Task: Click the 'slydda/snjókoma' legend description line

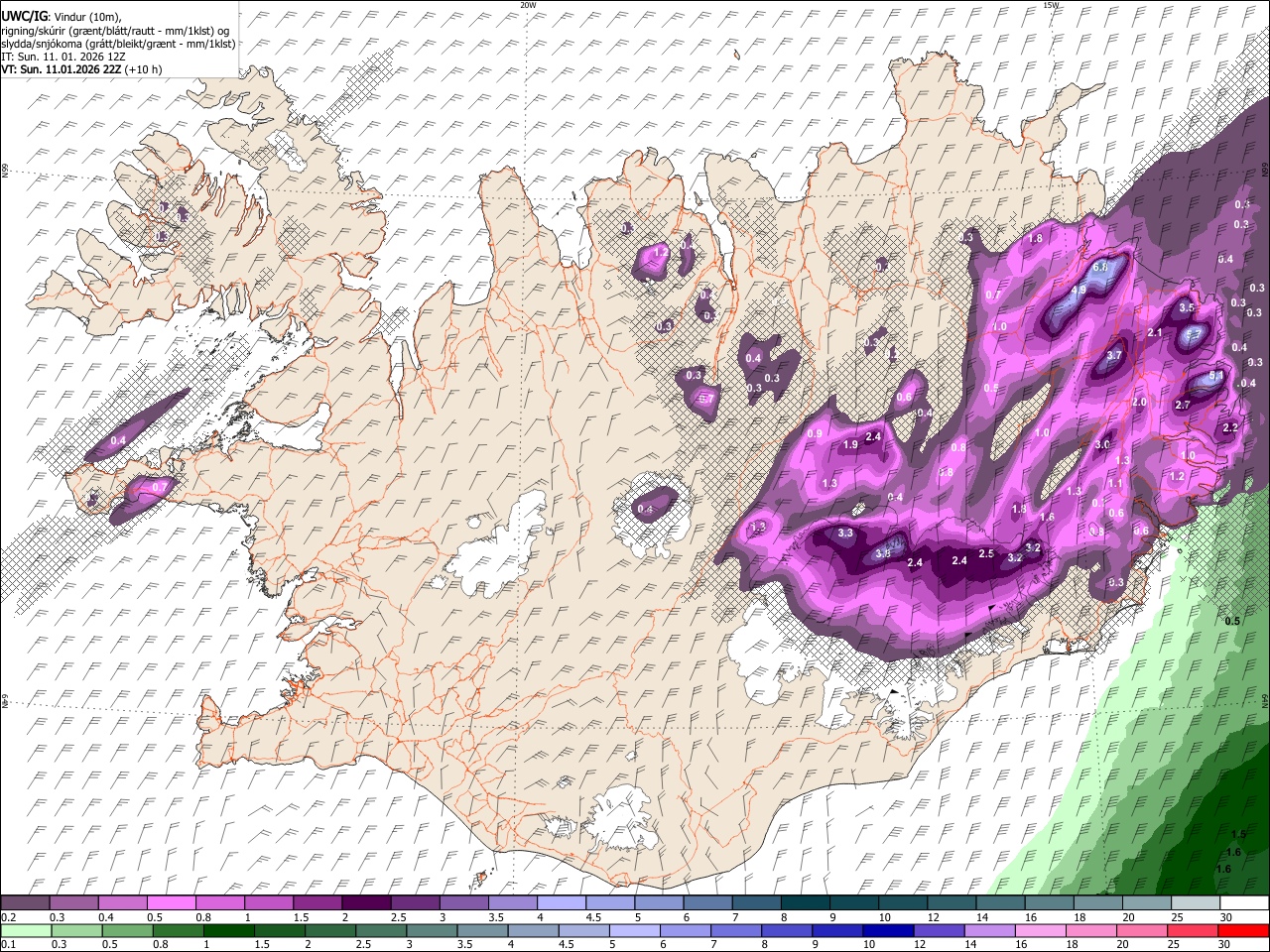Action: tap(118, 44)
